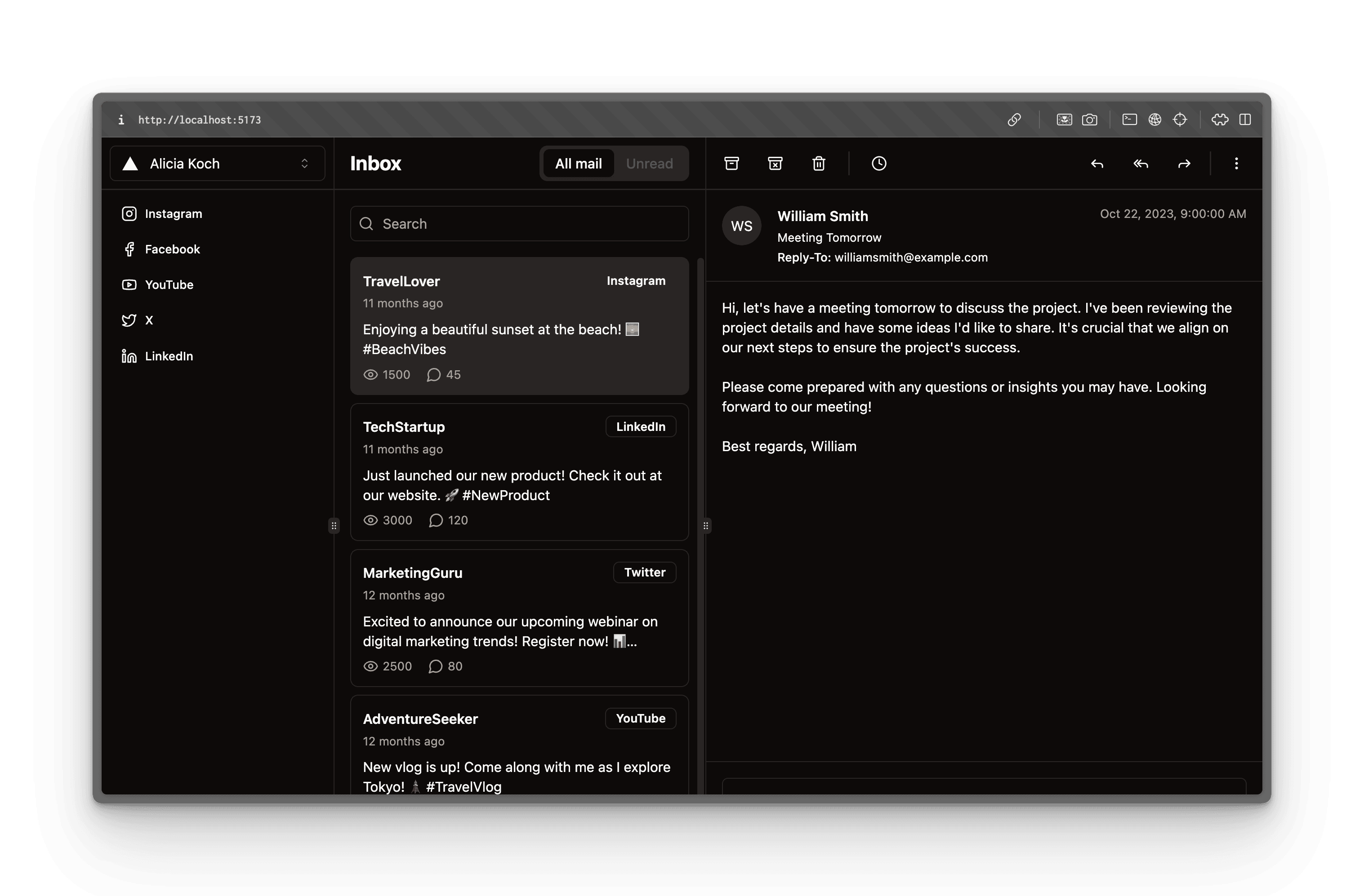1364x896 pixels.
Task: Click the Archive icon in mail toolbar
Action: (x=731, y=164)
